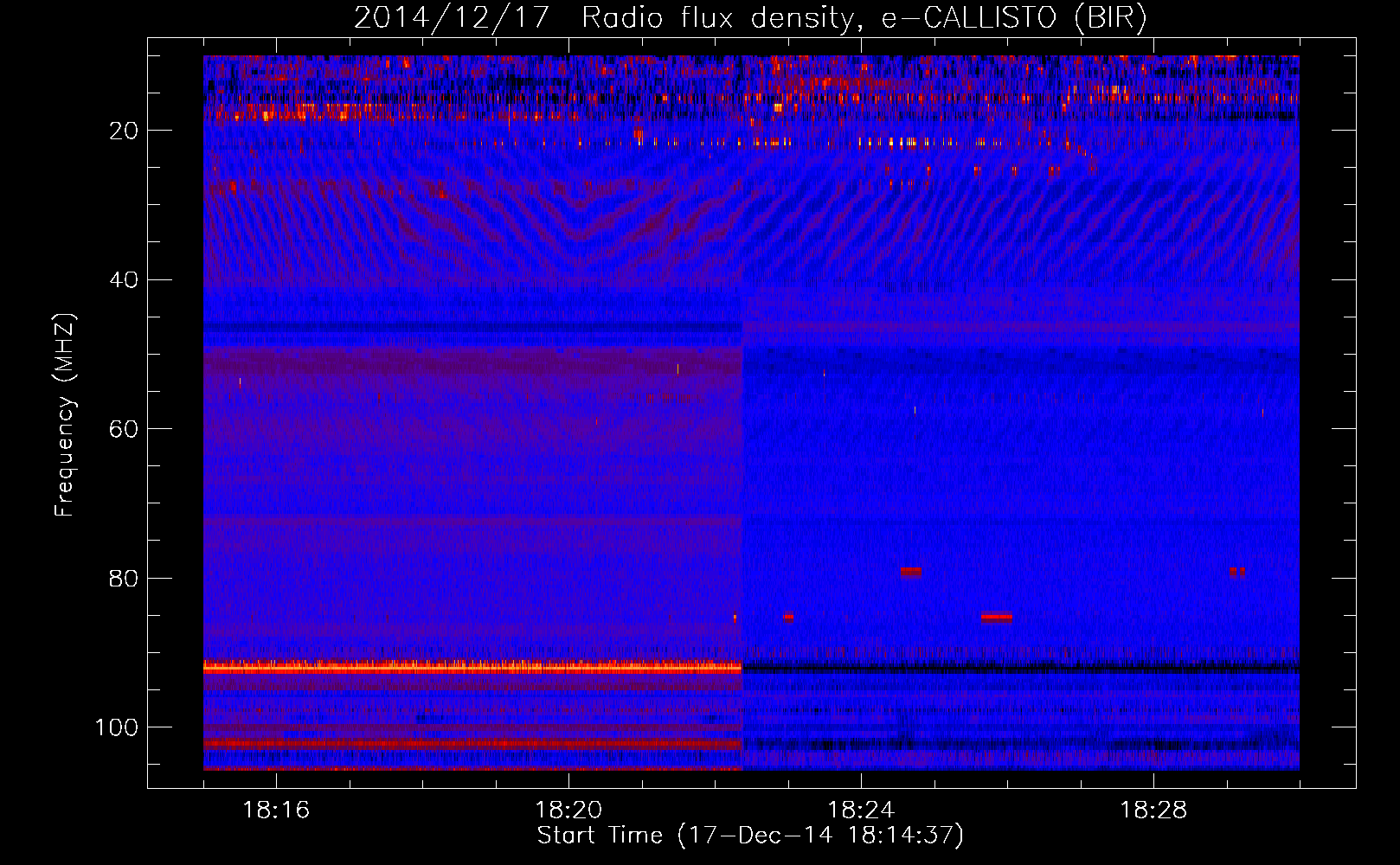Click the 18:20 time axis label
Screen dimensions: 1400x865
click(x=568, y=811)
